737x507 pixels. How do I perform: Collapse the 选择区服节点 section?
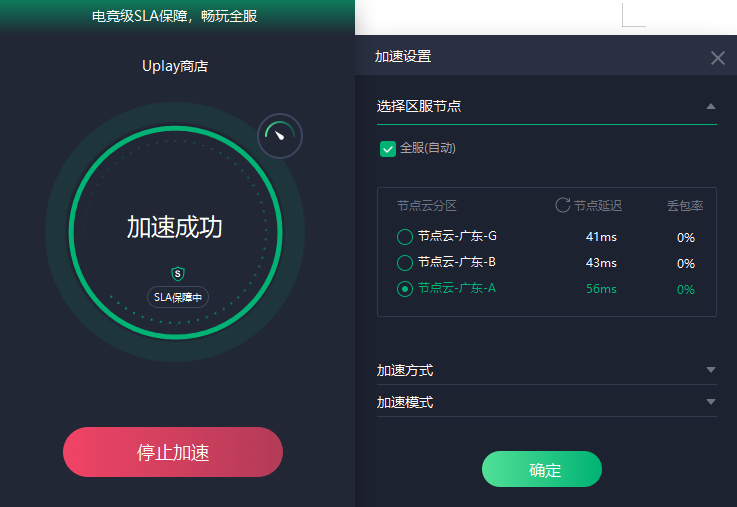click(x=711, y=106)
